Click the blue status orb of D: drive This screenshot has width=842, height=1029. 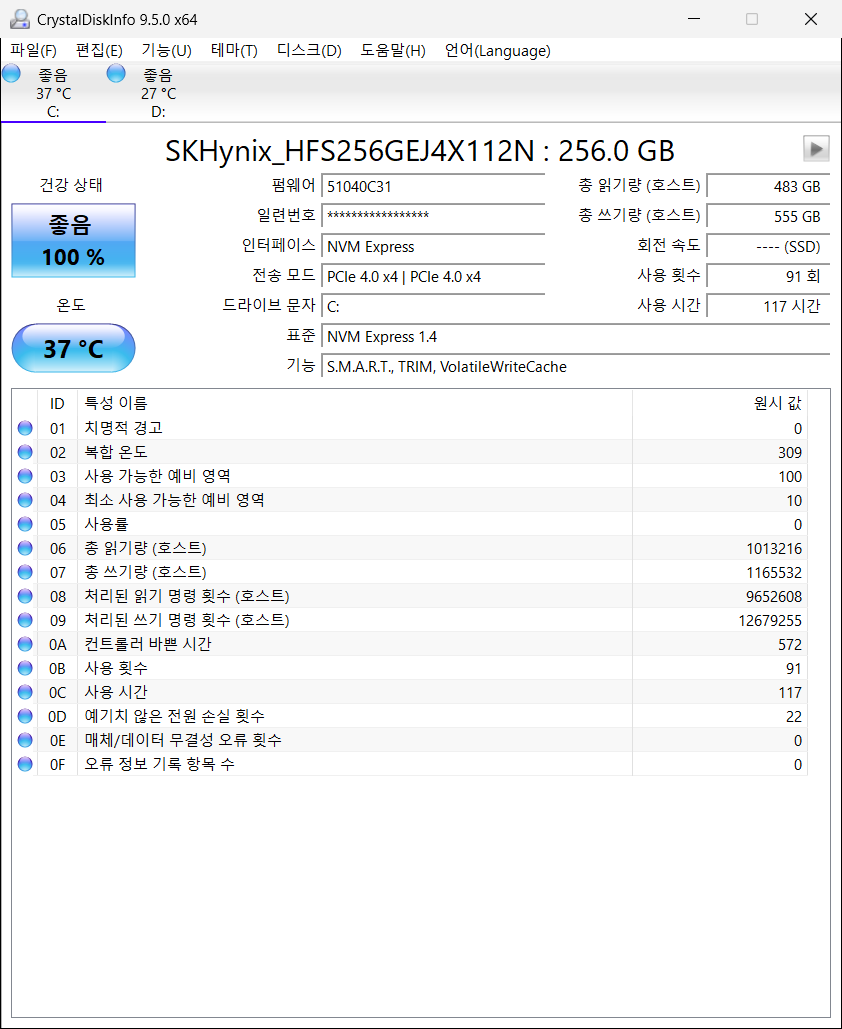coord(116,73)
